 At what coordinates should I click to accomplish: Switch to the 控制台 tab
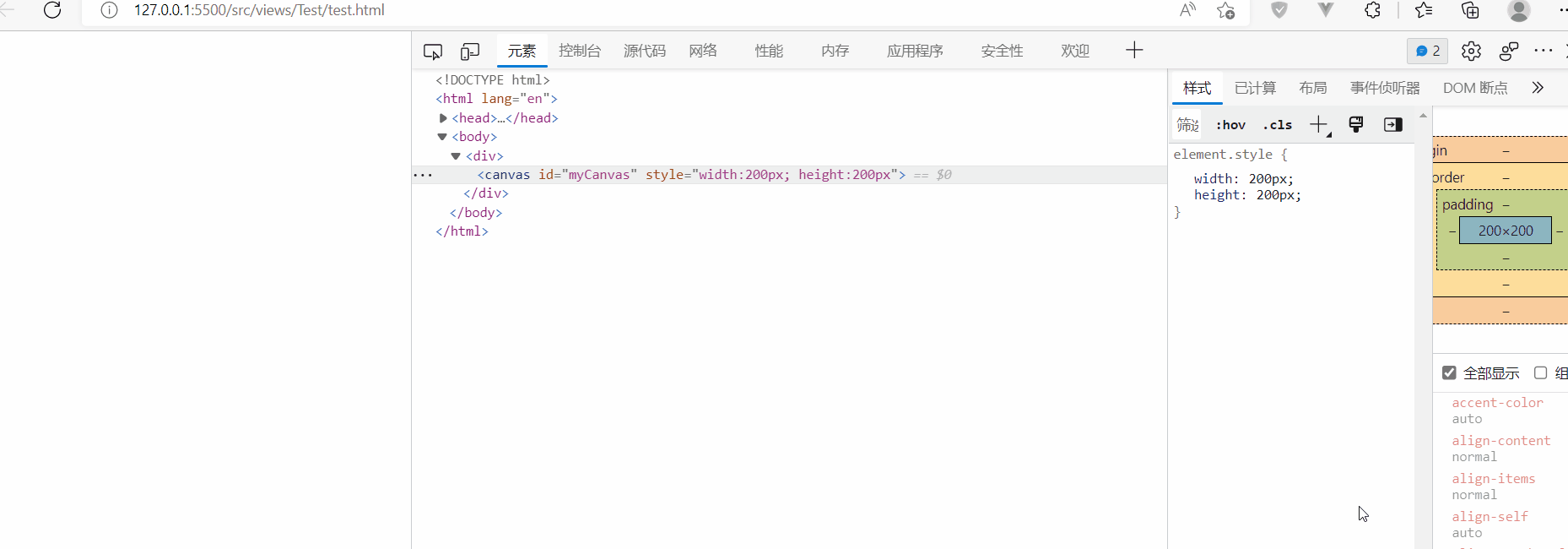(580, 51)
